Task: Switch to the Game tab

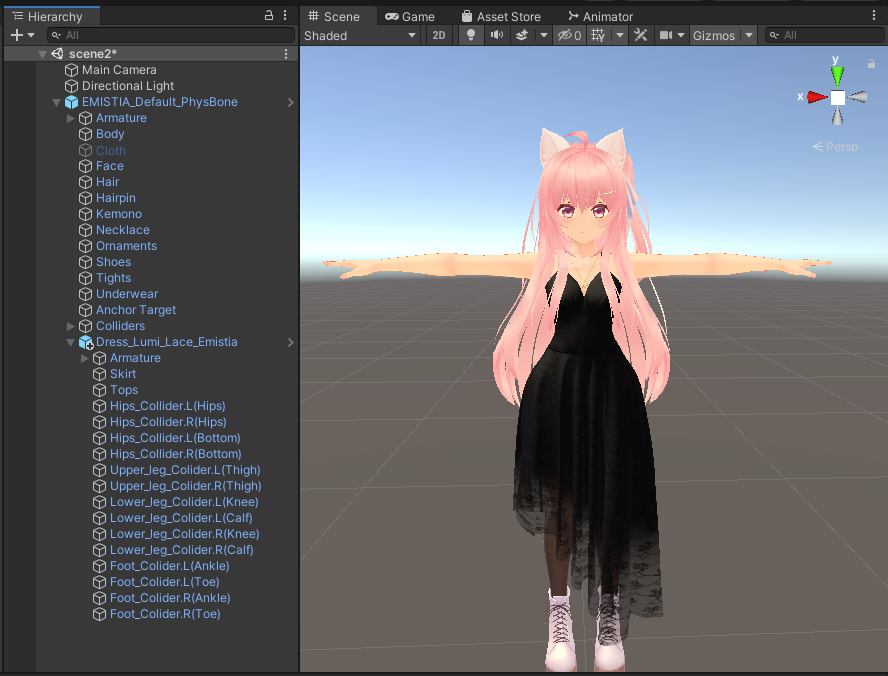Action: coord(409,16)
